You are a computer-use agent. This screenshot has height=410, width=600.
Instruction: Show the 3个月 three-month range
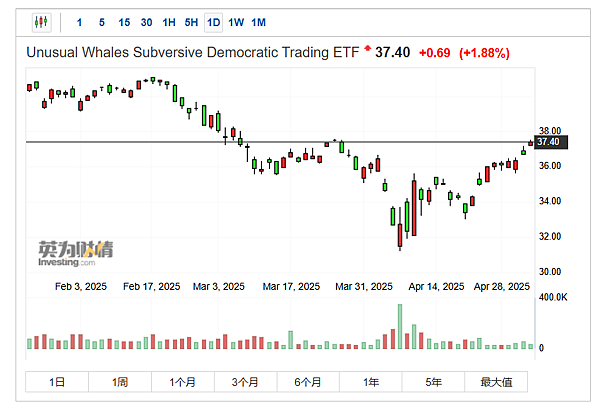coord(245,382)
